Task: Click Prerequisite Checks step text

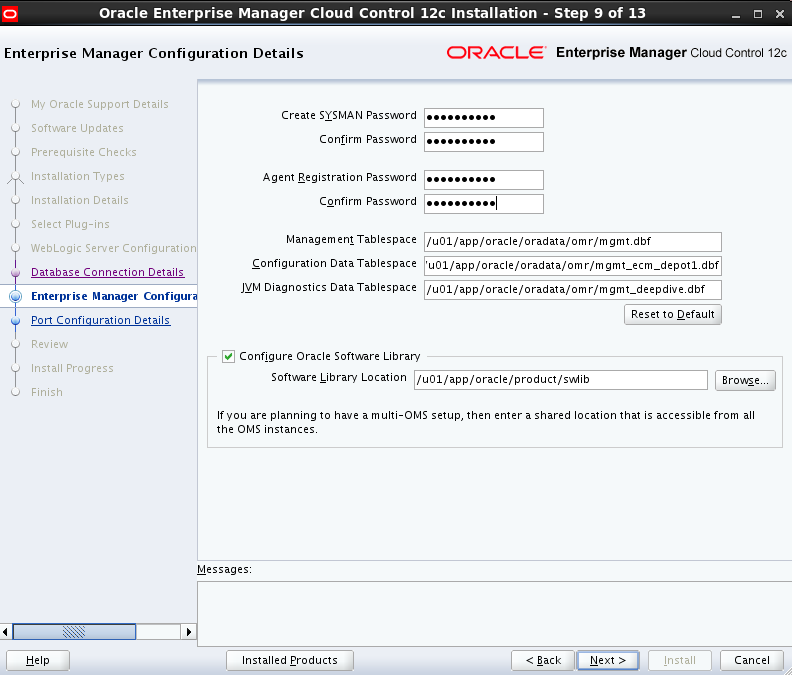Action: pos(83,152)
